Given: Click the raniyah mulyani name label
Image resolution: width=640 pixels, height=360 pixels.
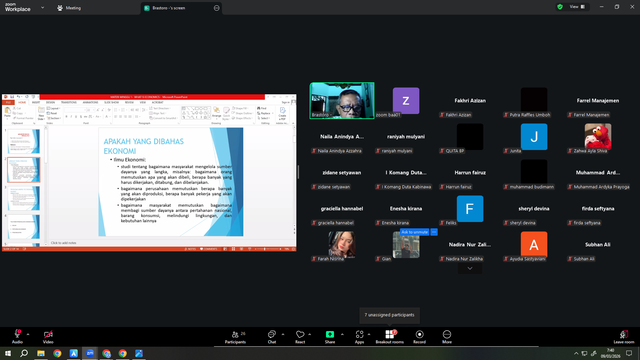Looking at the screenshot, I should [x=394, y=151].
